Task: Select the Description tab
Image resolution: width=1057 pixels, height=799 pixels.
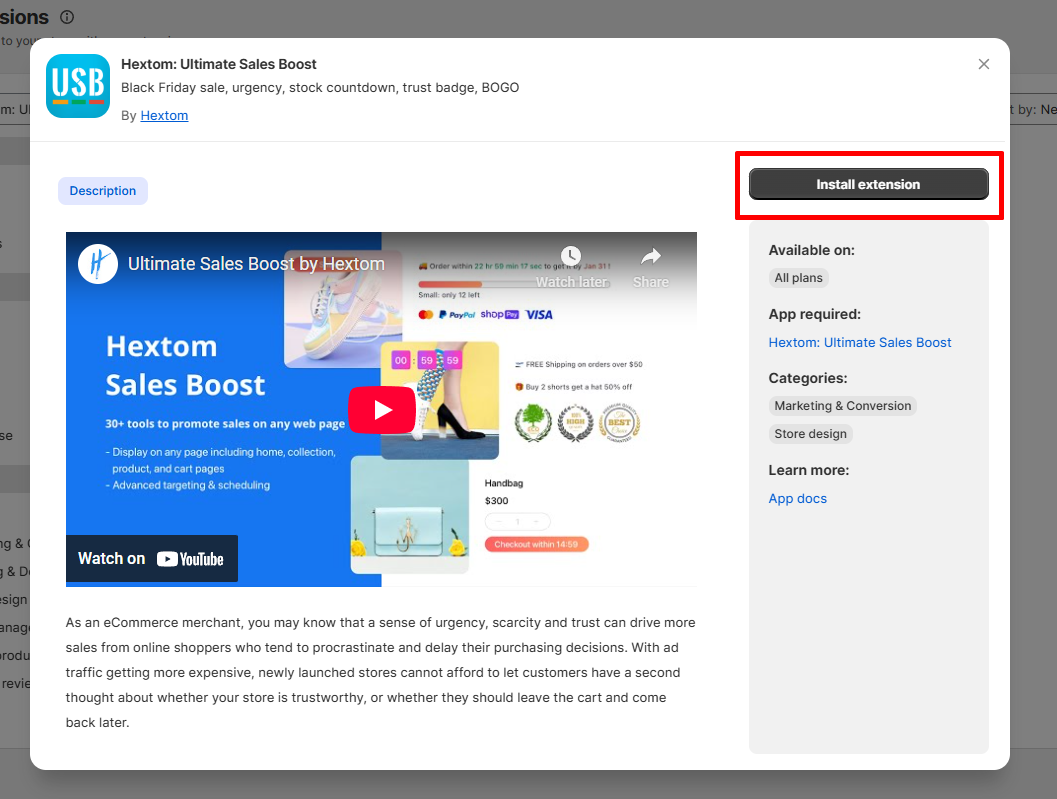Action: 103,191
